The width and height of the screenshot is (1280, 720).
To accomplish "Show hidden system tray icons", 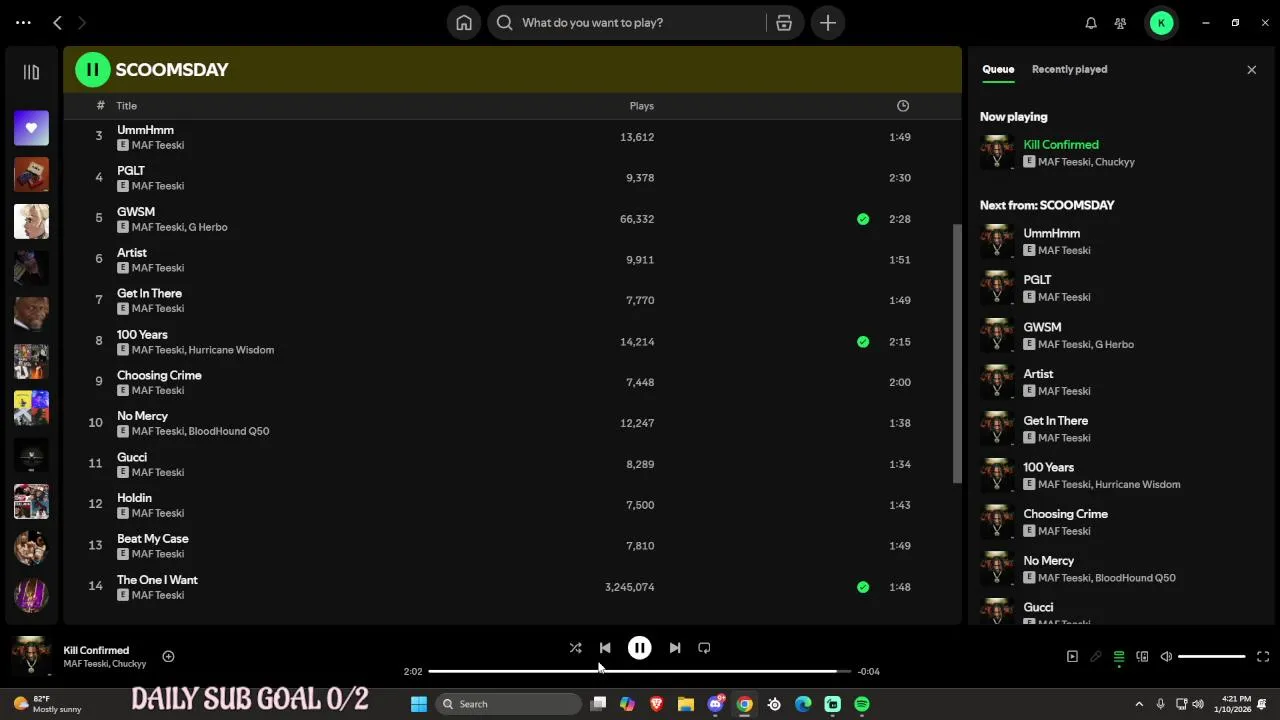I will [x=1139, y=704].
